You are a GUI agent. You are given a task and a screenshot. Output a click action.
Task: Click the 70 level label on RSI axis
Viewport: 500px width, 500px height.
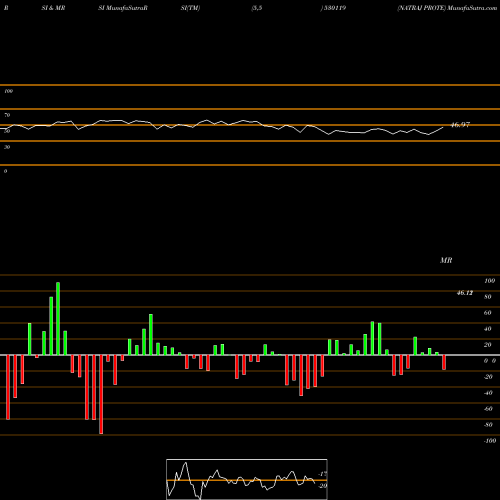tap(7, 115)
